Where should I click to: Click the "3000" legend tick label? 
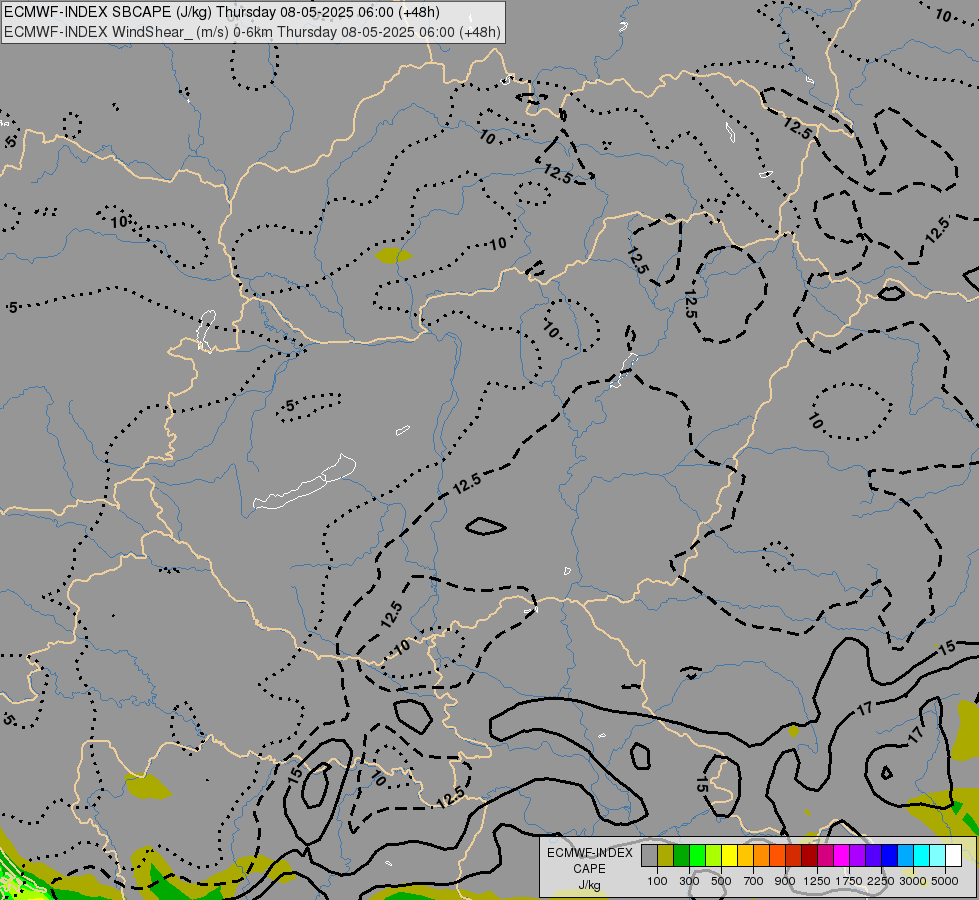pyautogui.click(x=913, y=881)
